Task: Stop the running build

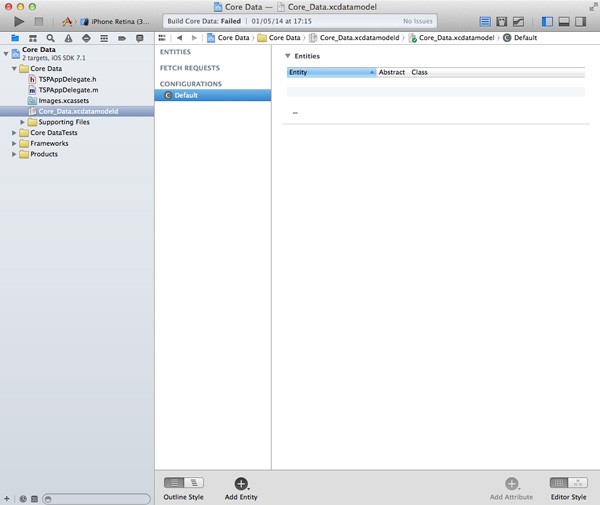Action: coord(39,21)
